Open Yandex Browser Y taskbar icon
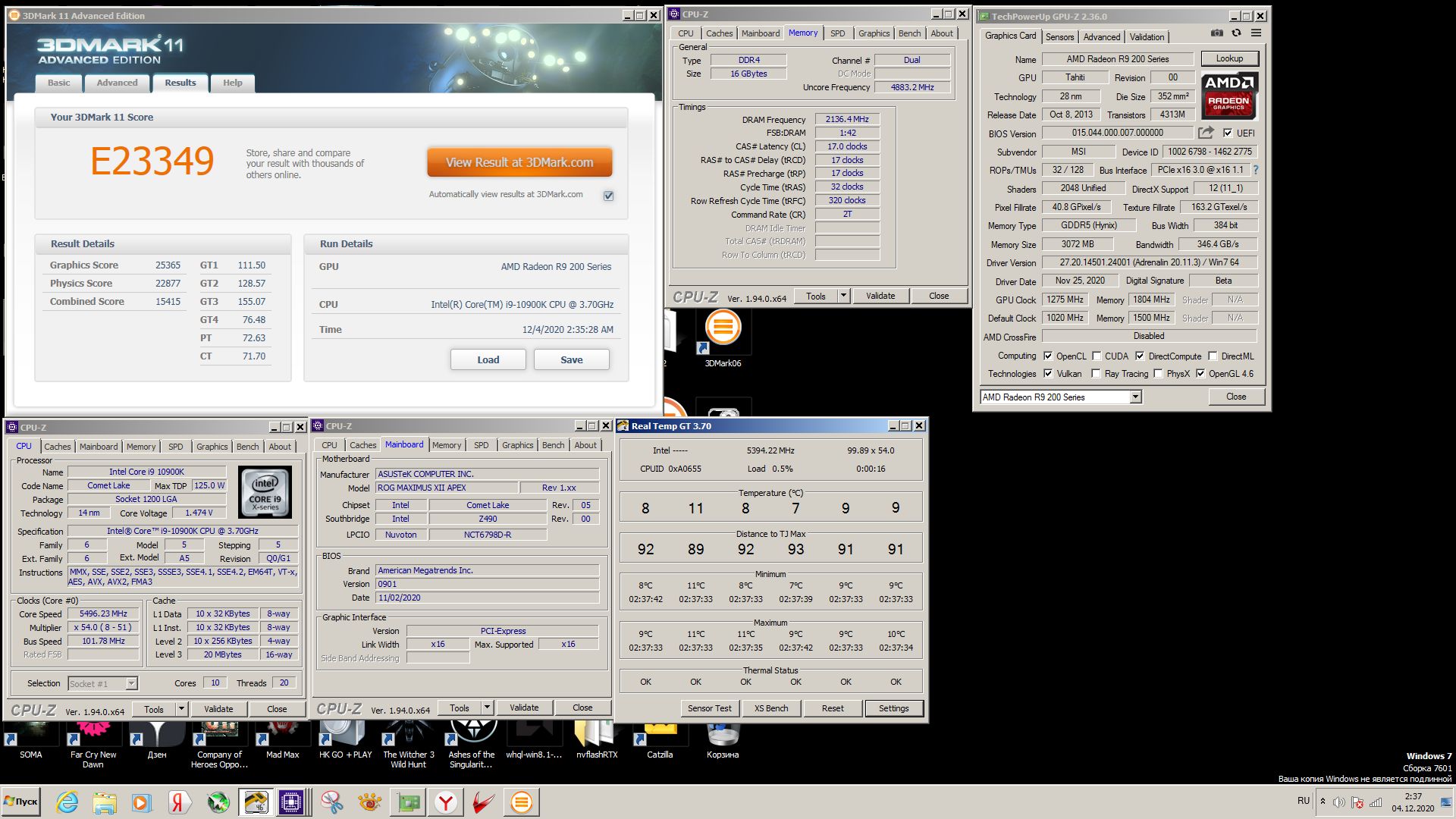 pos(446,802)
